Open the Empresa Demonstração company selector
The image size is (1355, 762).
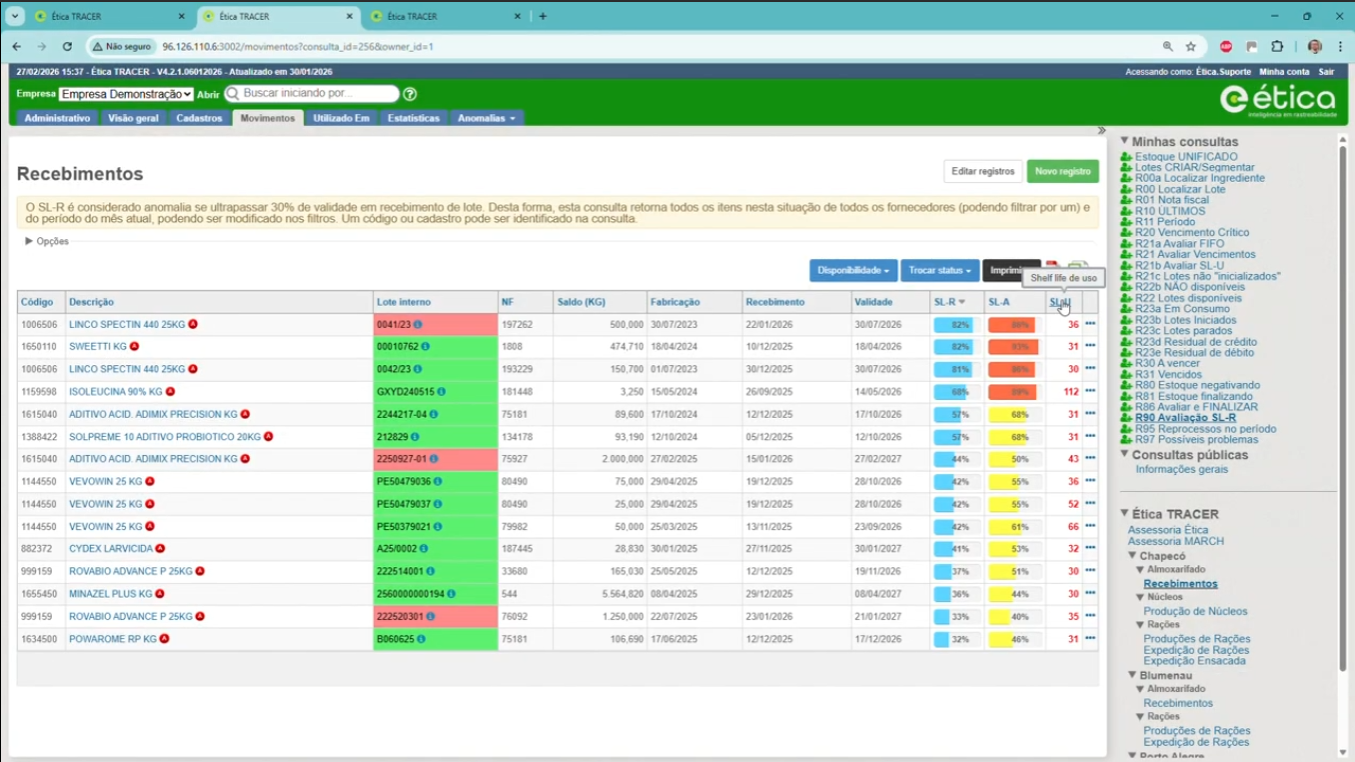pyautogui.click(x=126, y=94)
